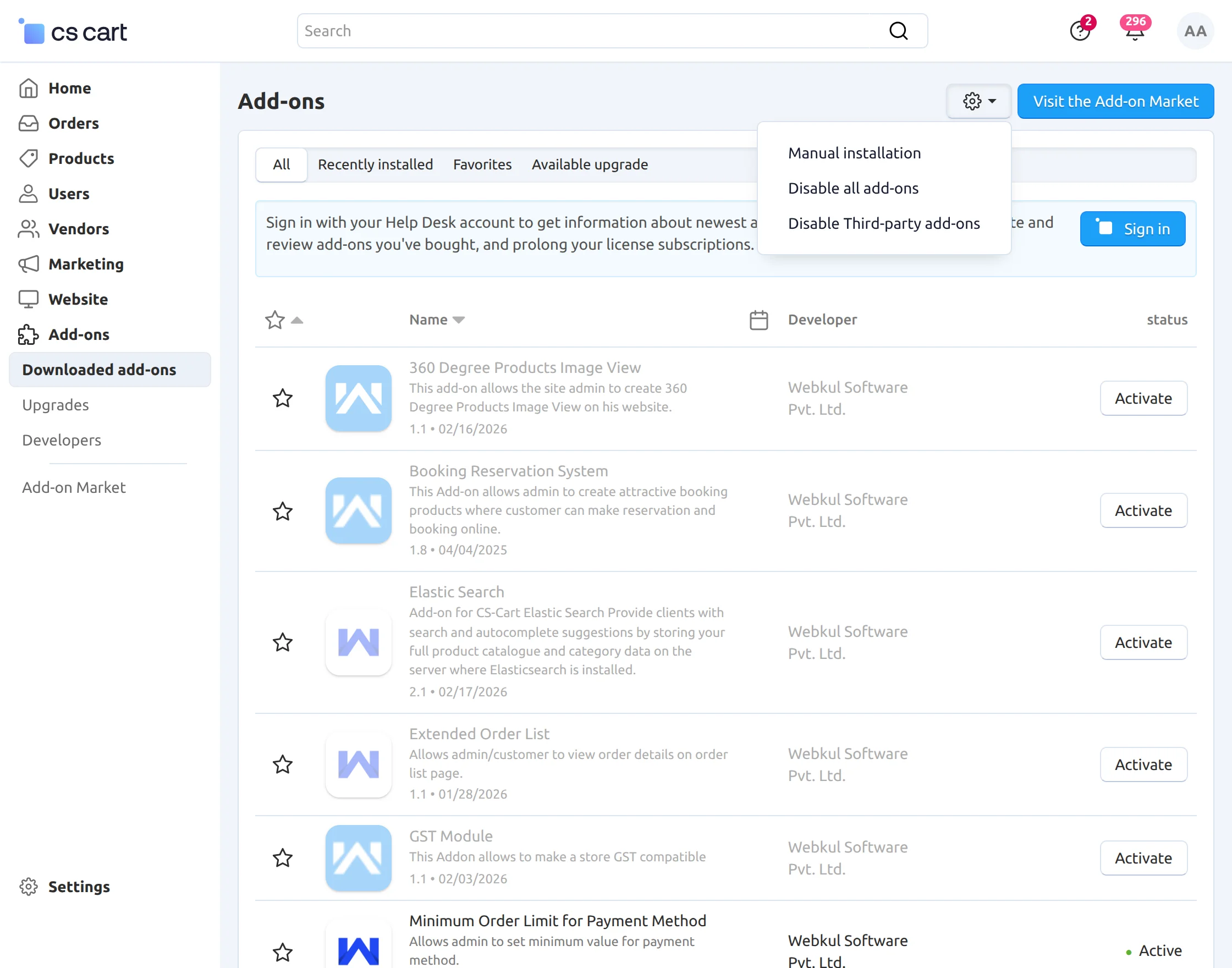This screenshot has height=968, width=1232.
Task: Click the Marketing megaphone sidebar icon
Action: (x=29, y=264)
